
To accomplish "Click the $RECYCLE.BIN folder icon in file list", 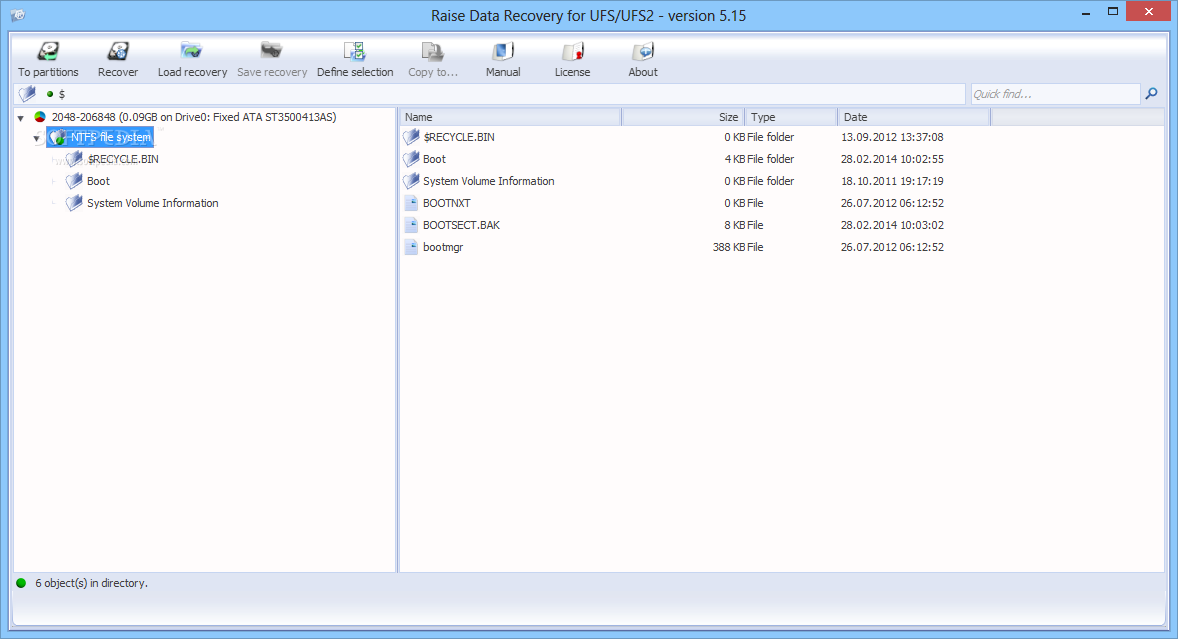I will [411, 137].
